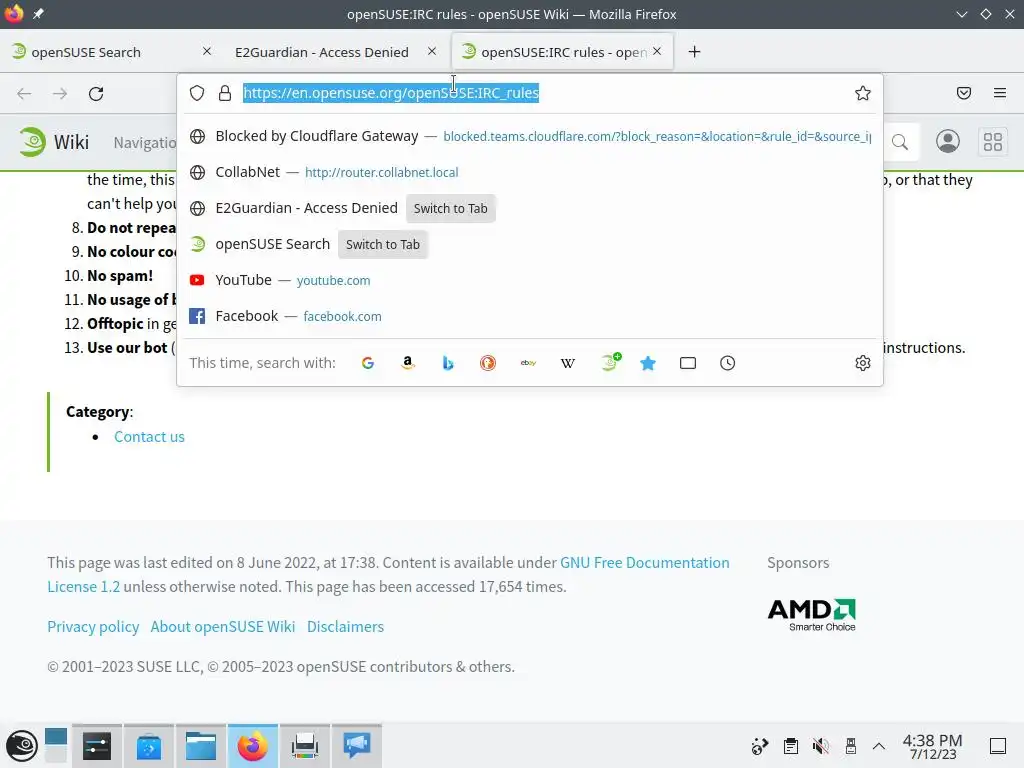The height and width of the screenshot is (768, 1024).
Task: Unmute audio volume in system tray
Action: coord(821,746)
